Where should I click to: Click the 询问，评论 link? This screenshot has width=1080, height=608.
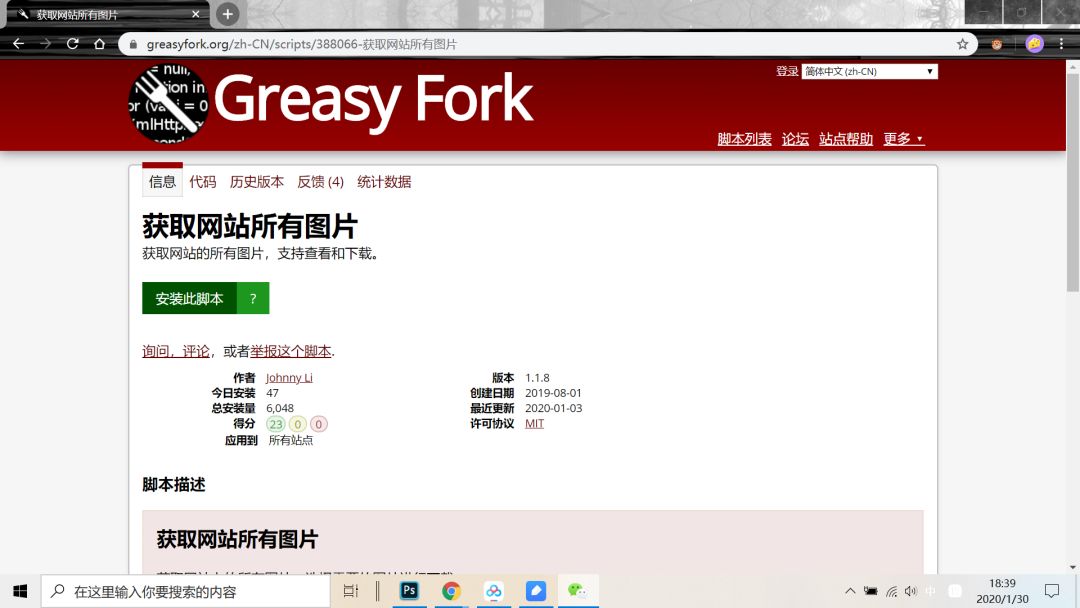click(x=176, y=351)
